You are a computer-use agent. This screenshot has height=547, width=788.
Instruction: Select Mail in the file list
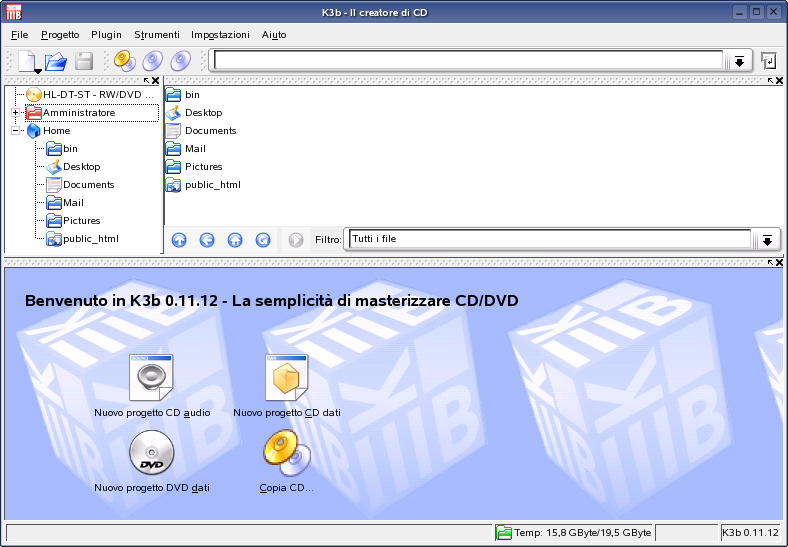coord(186,149)
